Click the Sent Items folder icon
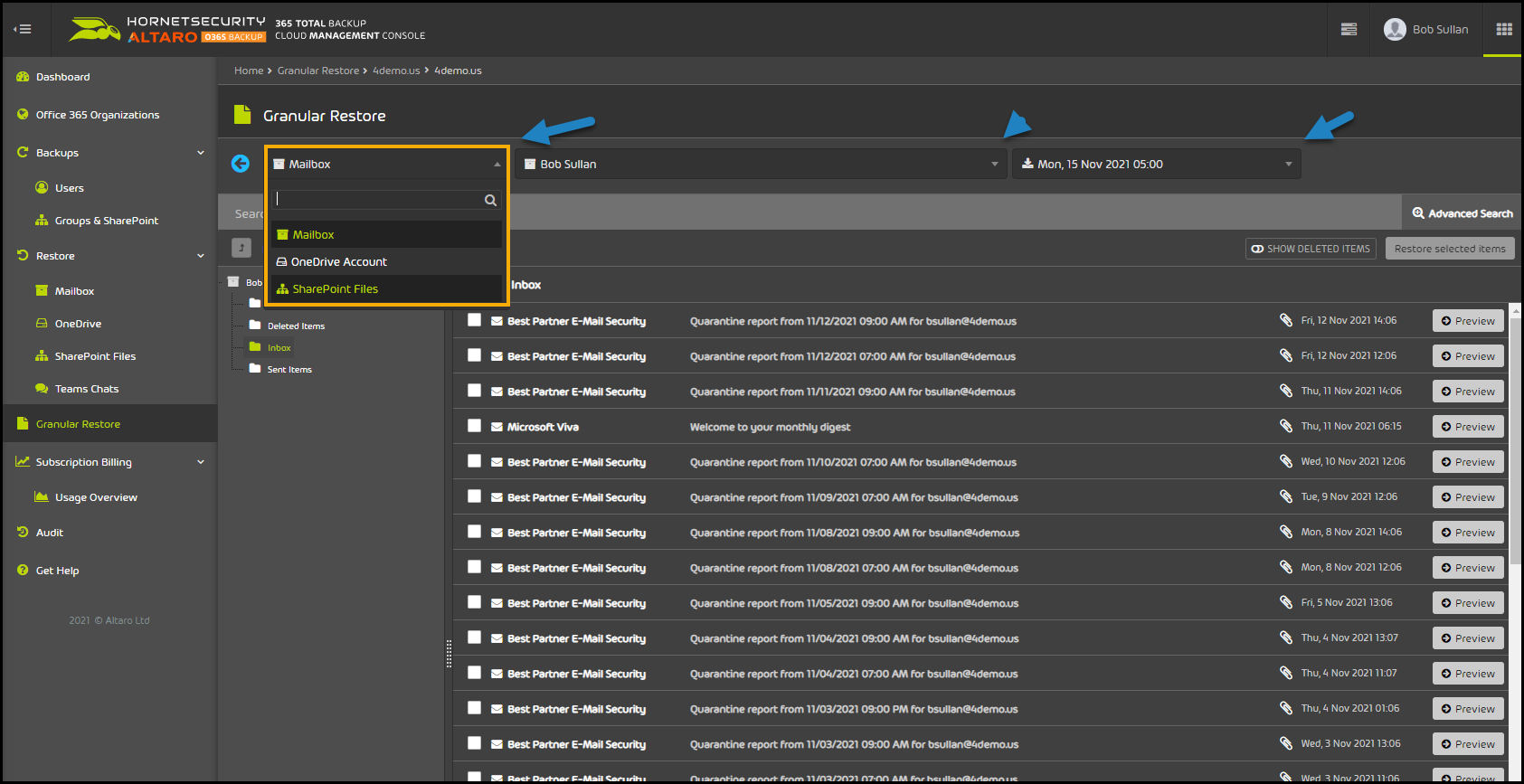This screenshot has width=1524, height=784. (255, 369)
